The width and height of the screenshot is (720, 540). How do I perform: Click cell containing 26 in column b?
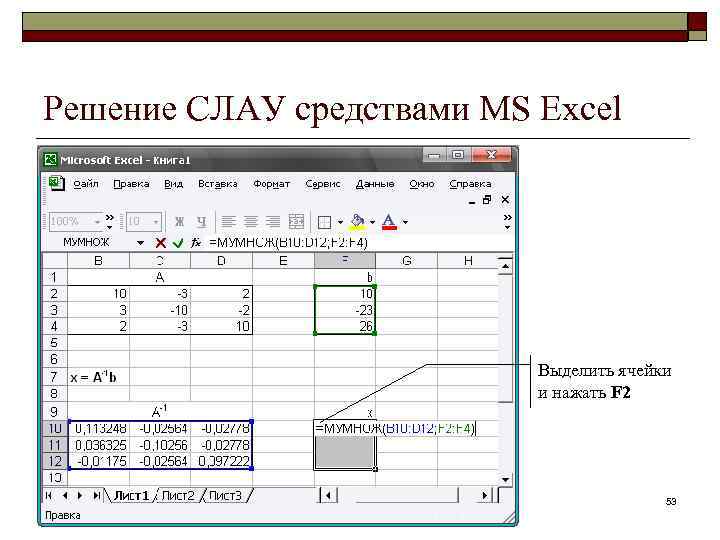[x=345, y=326]
